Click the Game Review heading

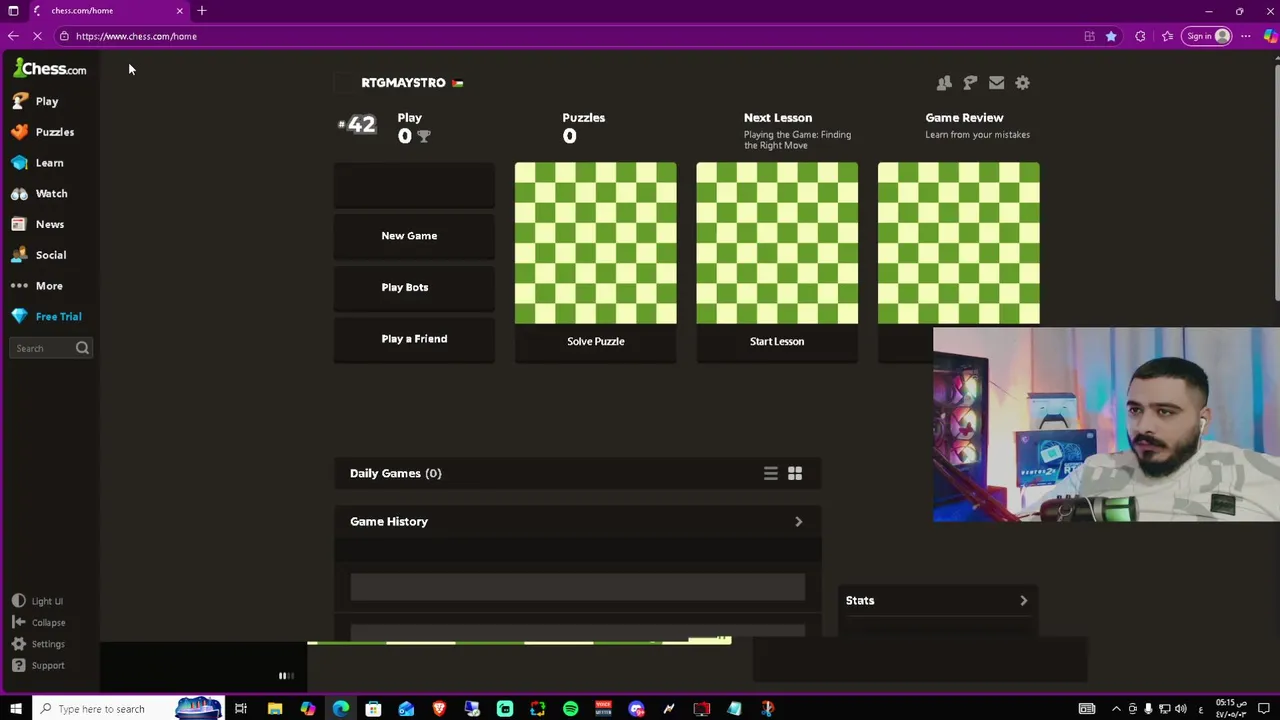[964, 118]
